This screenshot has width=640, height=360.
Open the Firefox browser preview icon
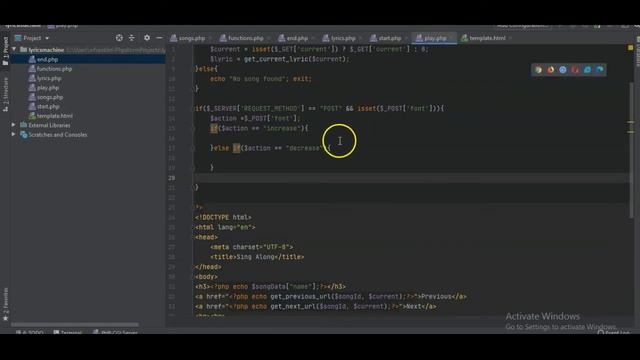(x=551, y=70)
